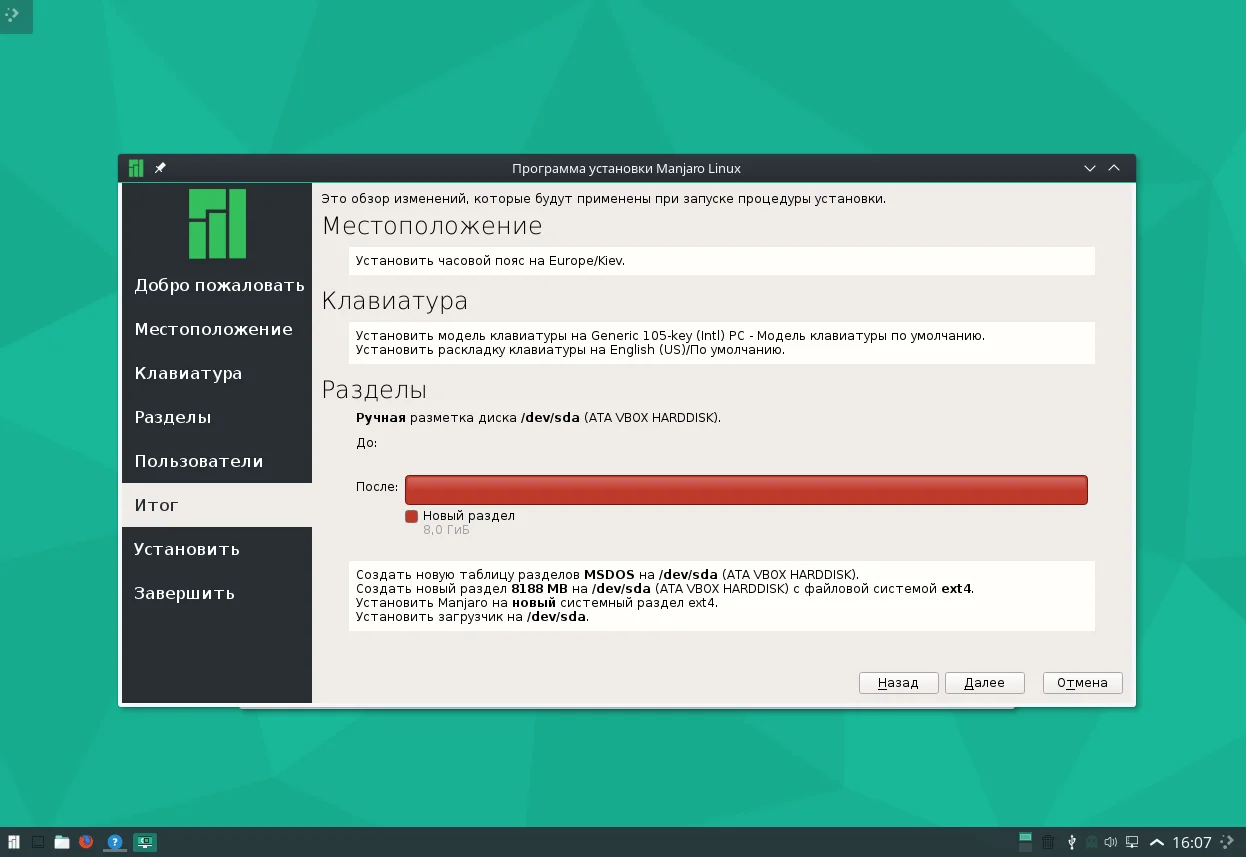Click the Местоположение heading in the summary
Viewport: 1246px width, 857px height.
click(432, 226)
